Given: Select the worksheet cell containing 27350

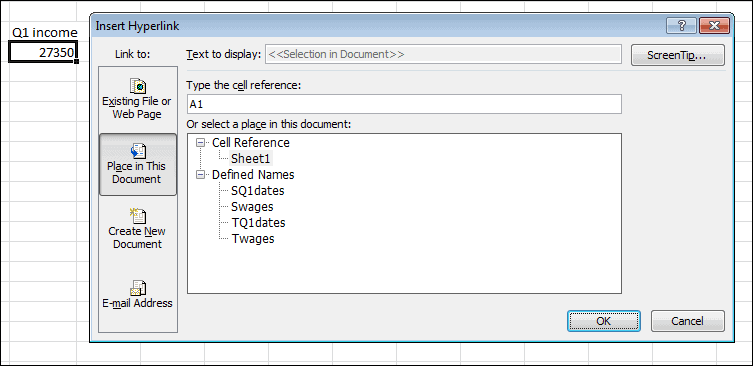Looking at the screenshot, I should 43,52.
